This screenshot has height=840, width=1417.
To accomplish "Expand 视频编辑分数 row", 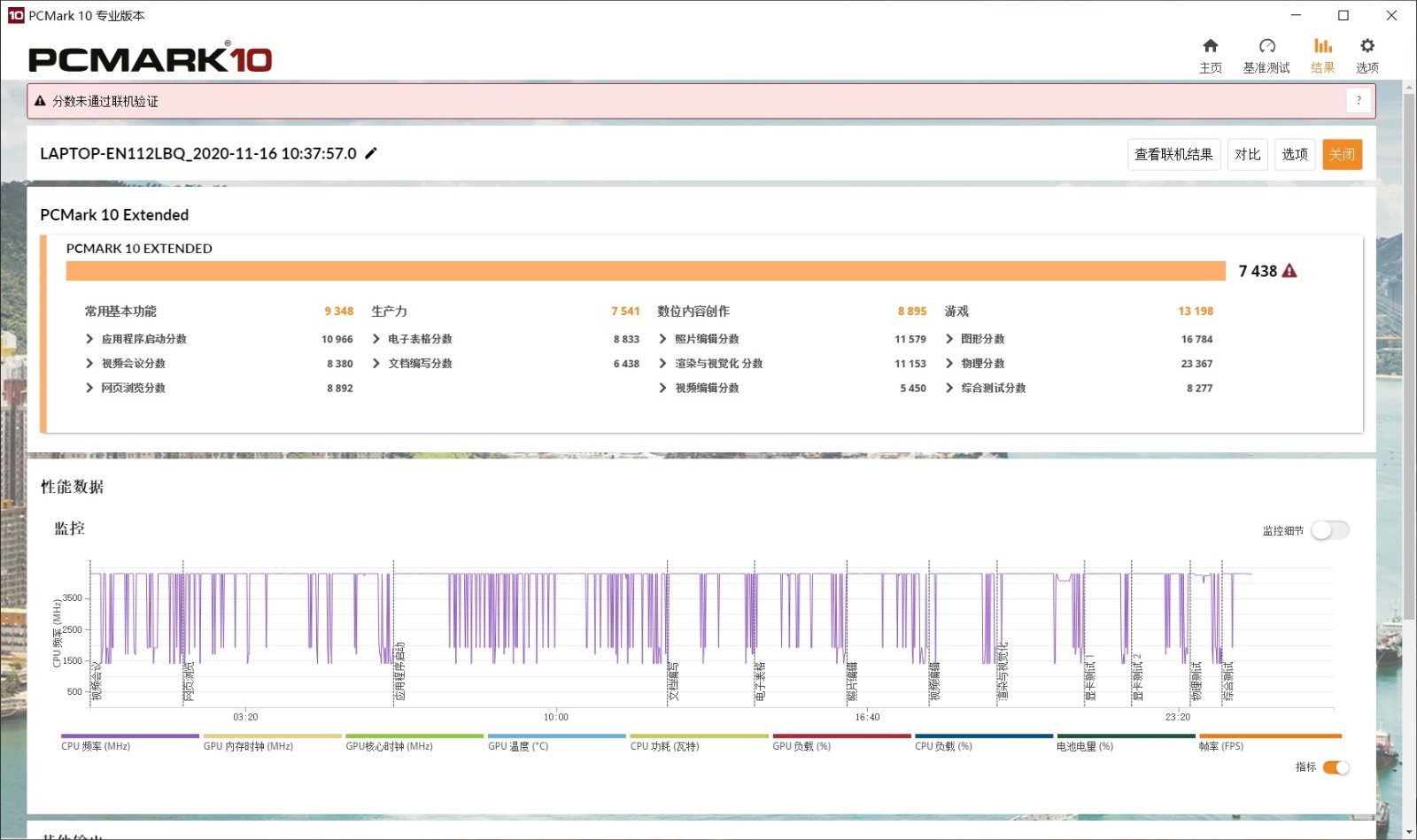I will click(662, 388).
